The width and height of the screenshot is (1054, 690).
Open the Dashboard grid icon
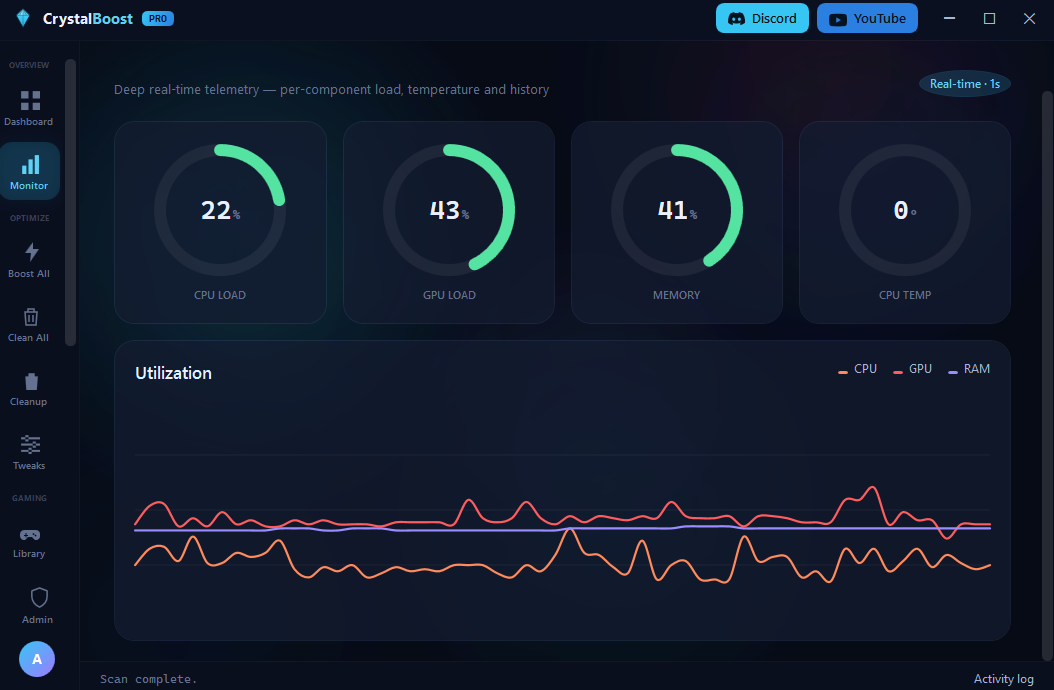30,100
